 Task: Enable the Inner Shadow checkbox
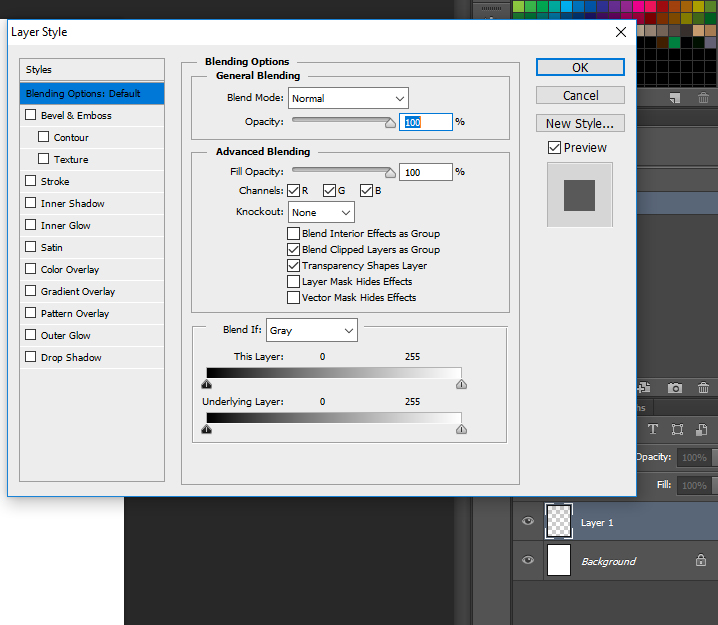(x=31, y=202)
